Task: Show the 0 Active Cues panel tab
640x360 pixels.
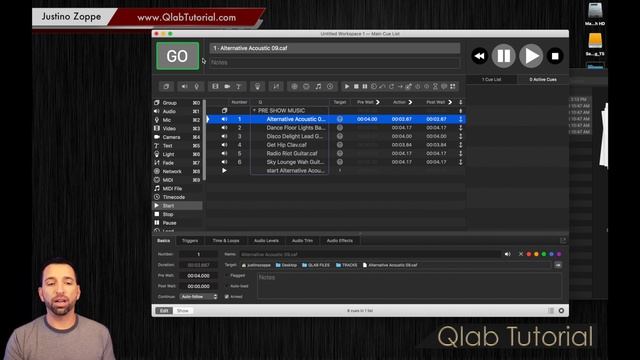Action: 543,80
